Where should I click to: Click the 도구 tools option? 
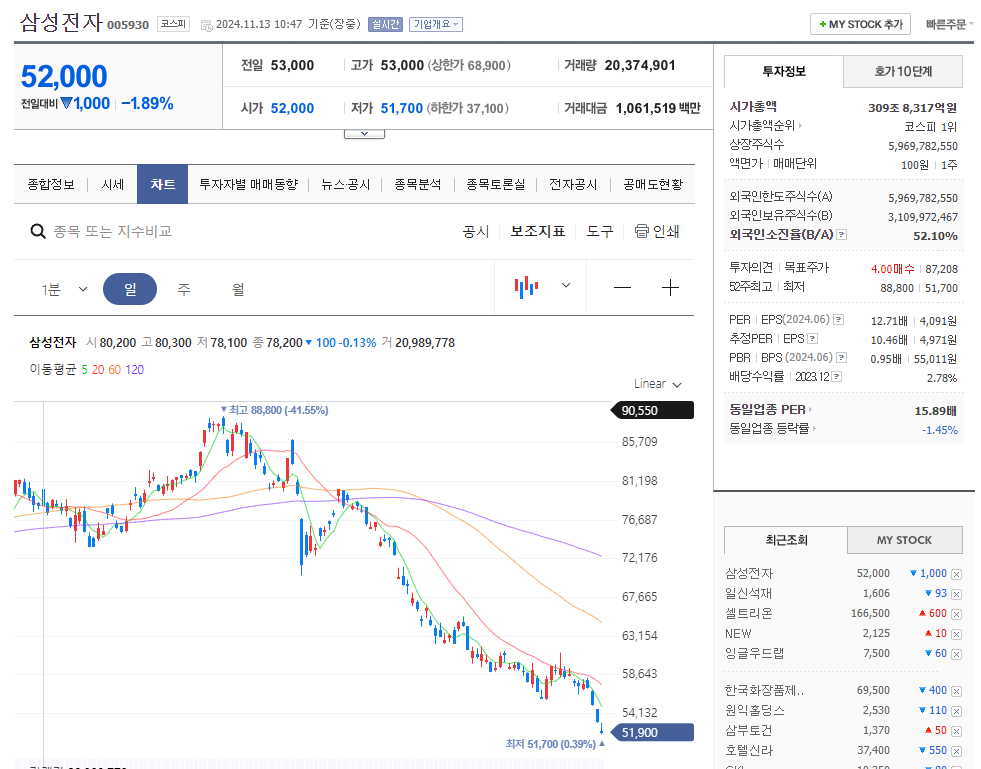coord(599,232)
